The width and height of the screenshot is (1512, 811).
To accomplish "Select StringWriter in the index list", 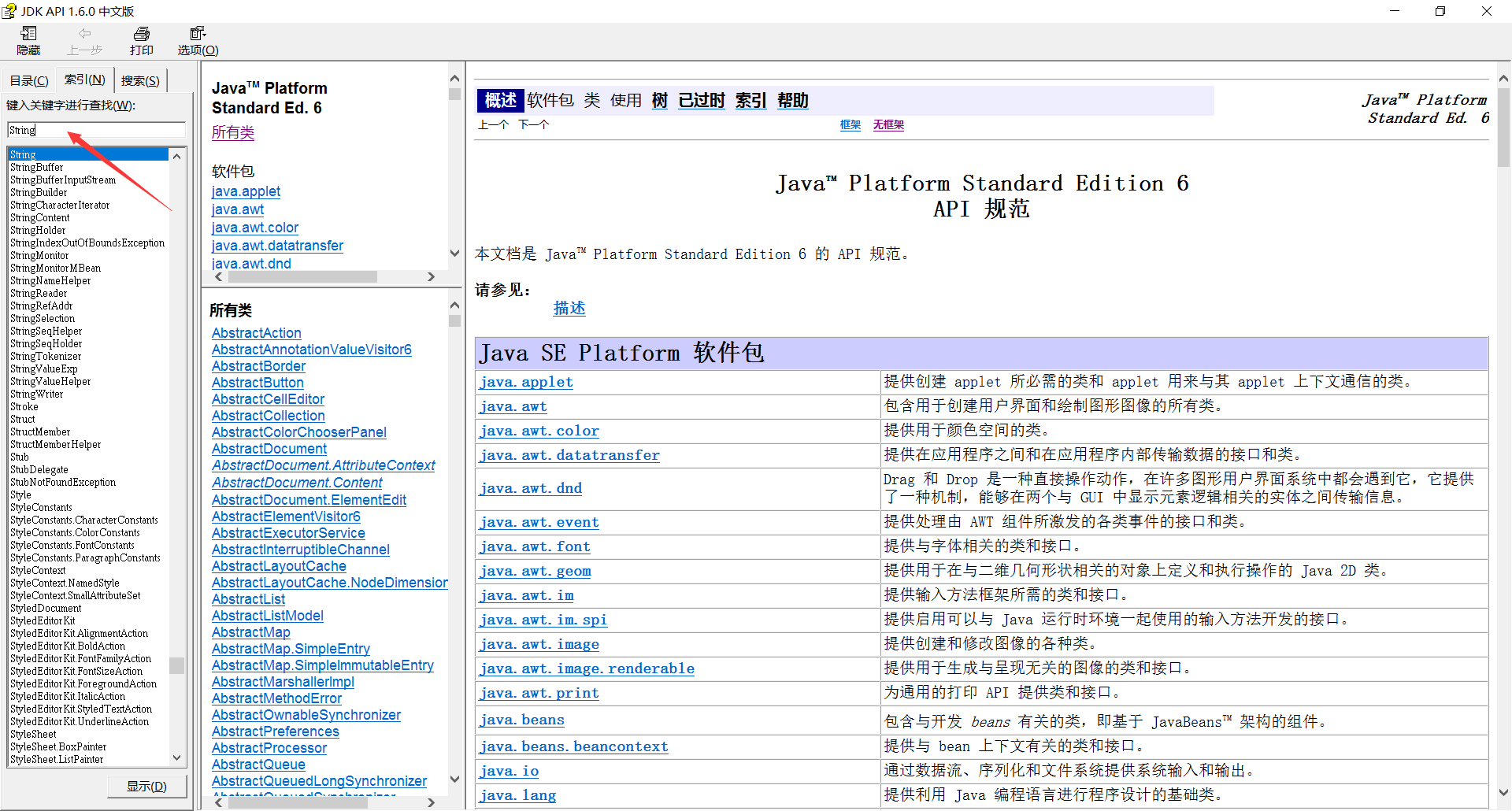I will [37, 394].
